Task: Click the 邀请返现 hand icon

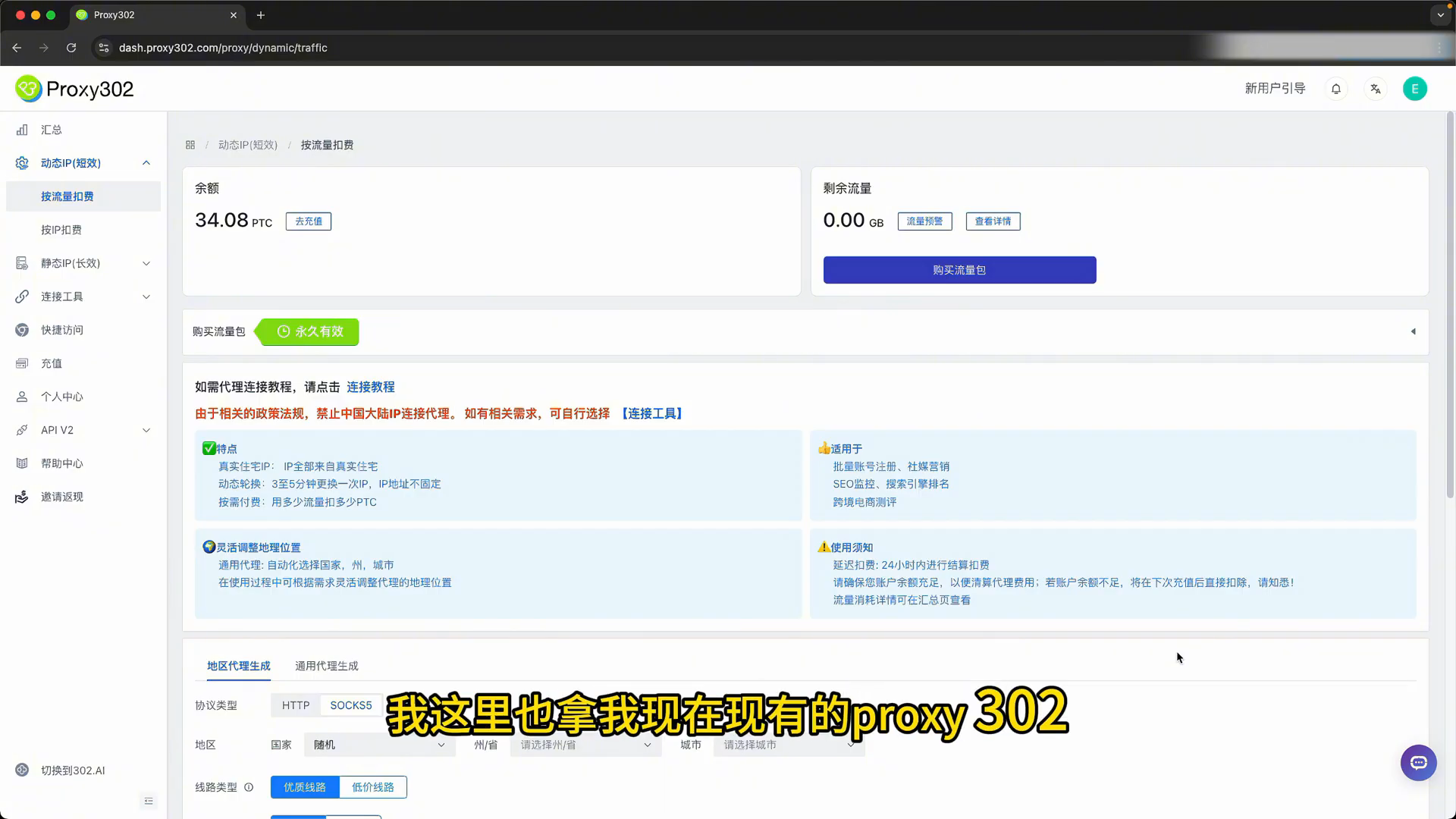Action: (x=22, y=497)
